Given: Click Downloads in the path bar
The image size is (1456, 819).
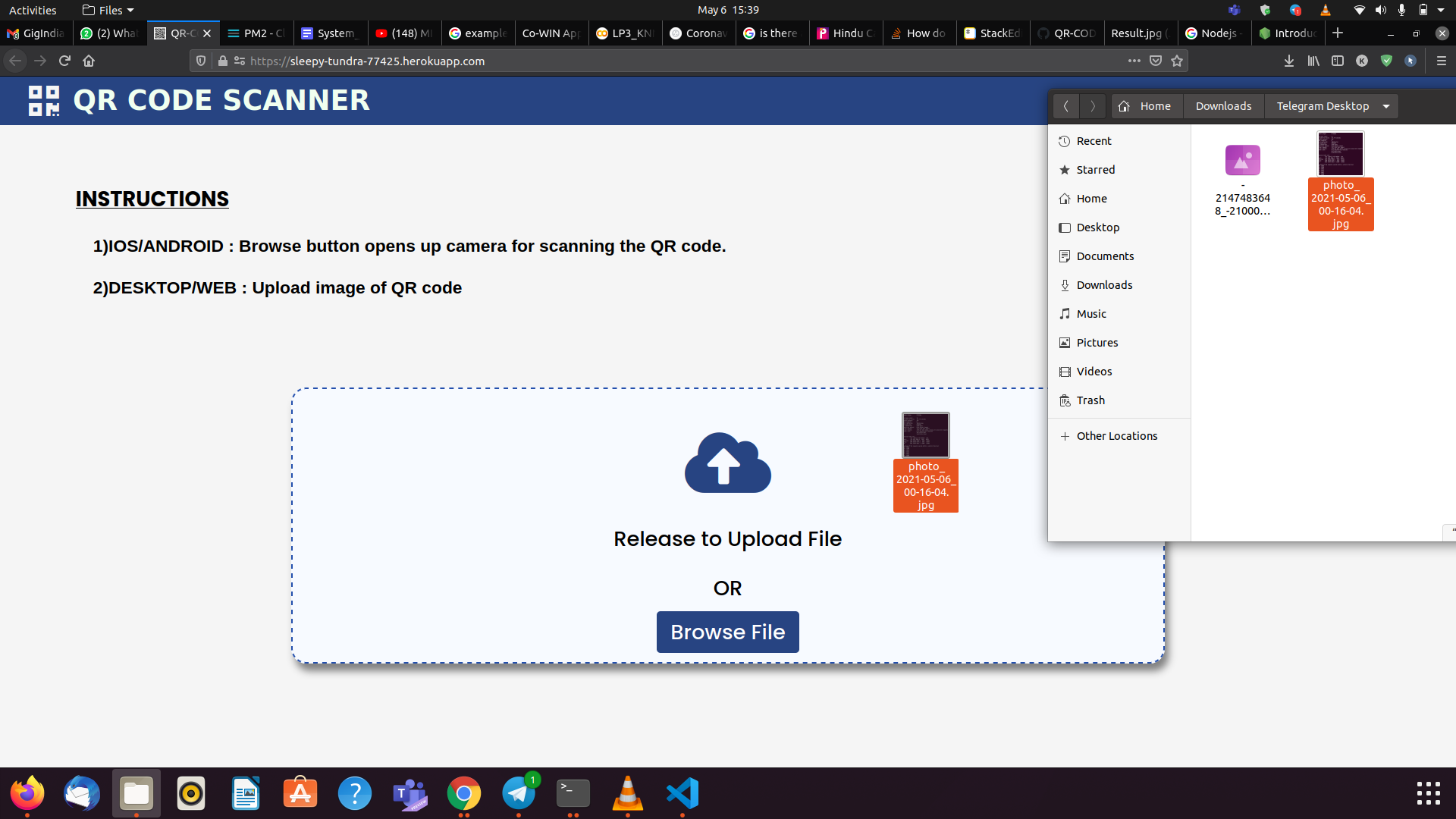Looking at the screenshot, I should click(1223, 106).
